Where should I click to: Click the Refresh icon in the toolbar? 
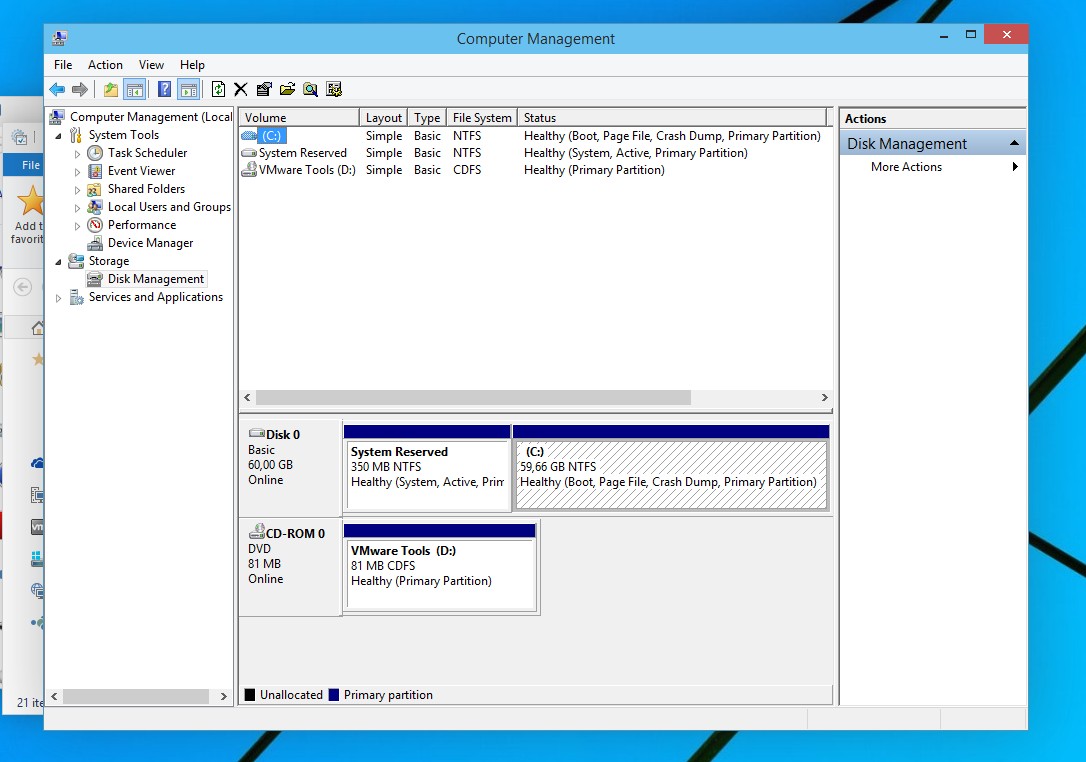[x=218, y=89]
